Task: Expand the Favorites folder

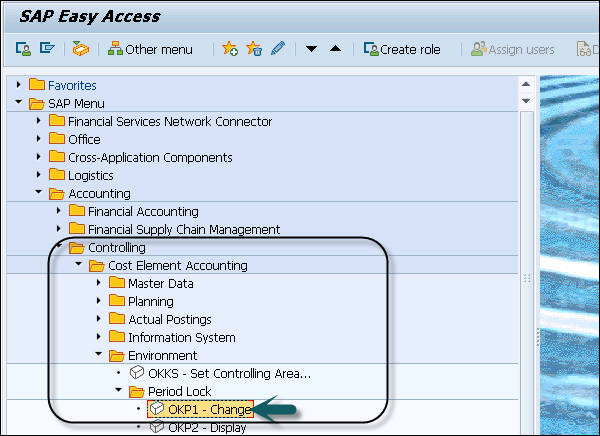Action: click(19, 85)
